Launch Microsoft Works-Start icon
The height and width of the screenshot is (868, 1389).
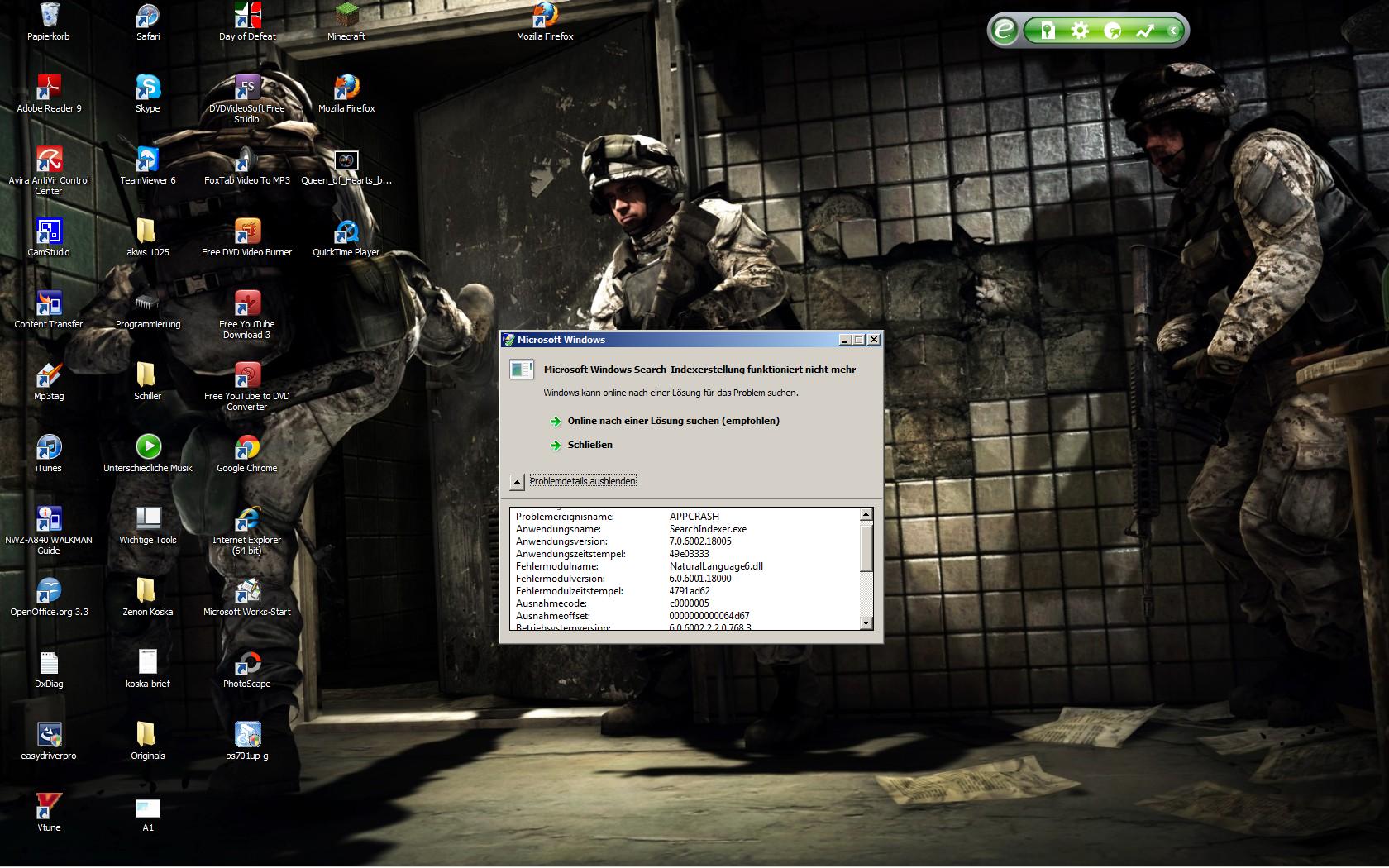247,591
